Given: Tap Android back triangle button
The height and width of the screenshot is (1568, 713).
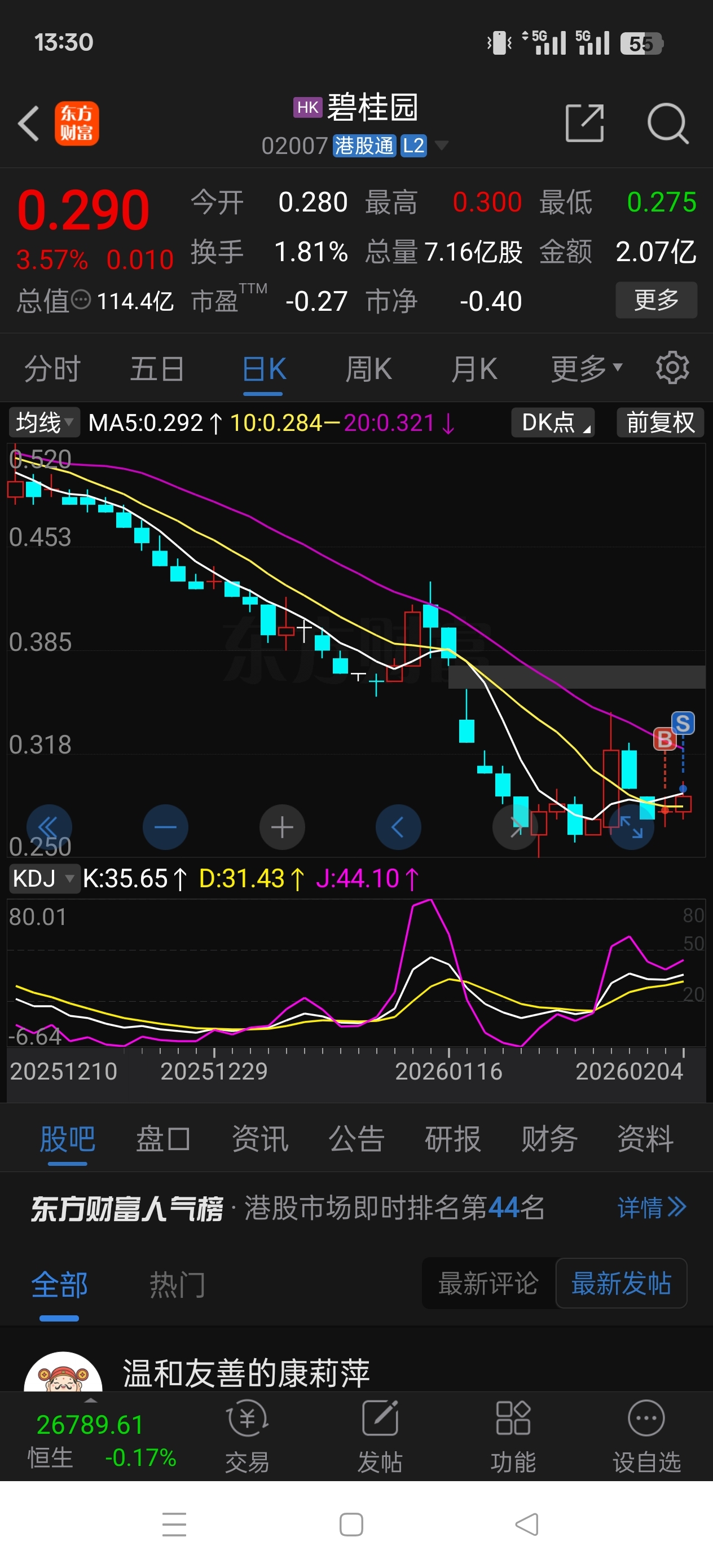Looking at the screenshot, I should tap(527, 1524).
